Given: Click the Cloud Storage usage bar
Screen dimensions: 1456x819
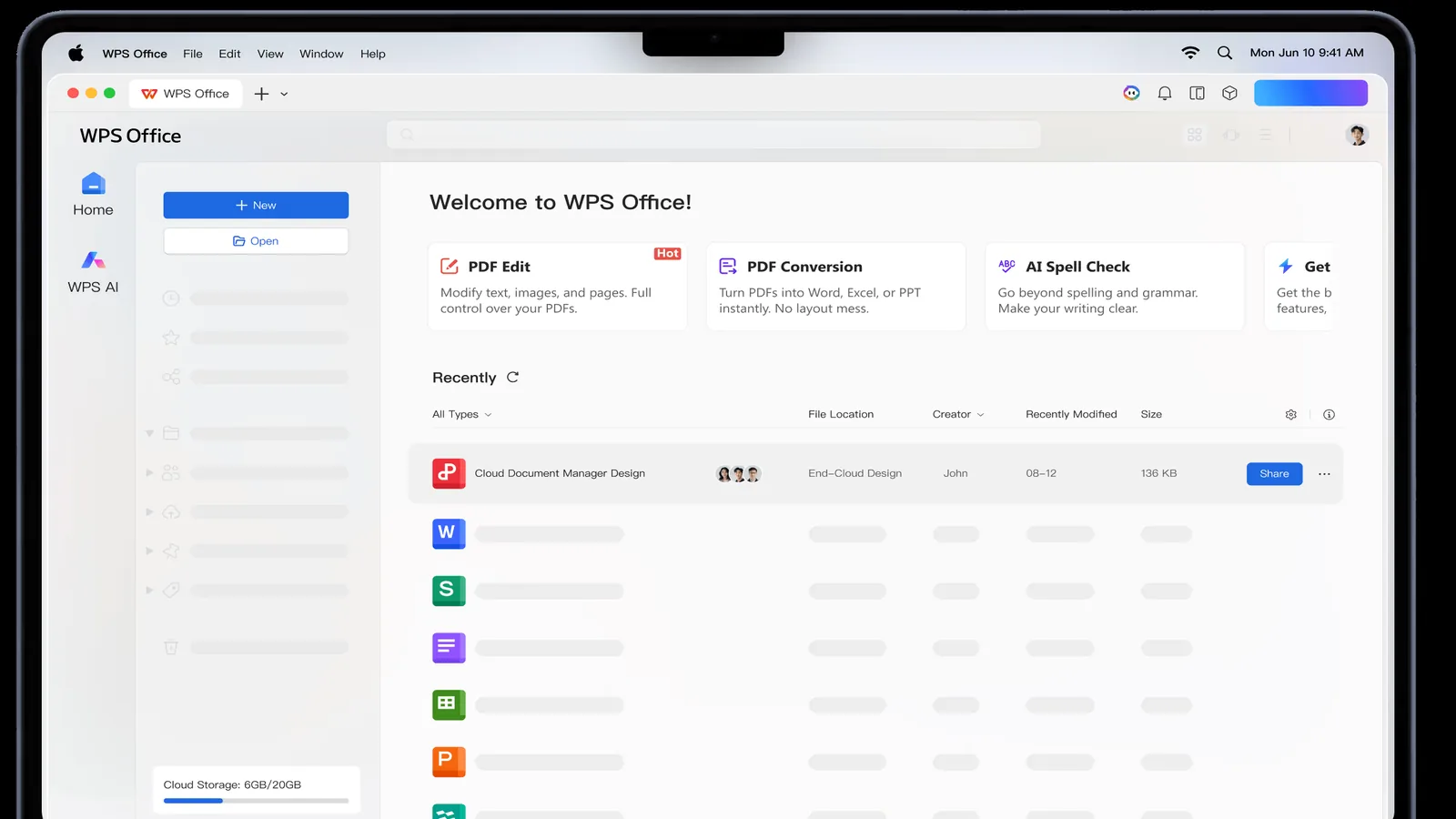Looking at the screenshot, I should 256,801.
